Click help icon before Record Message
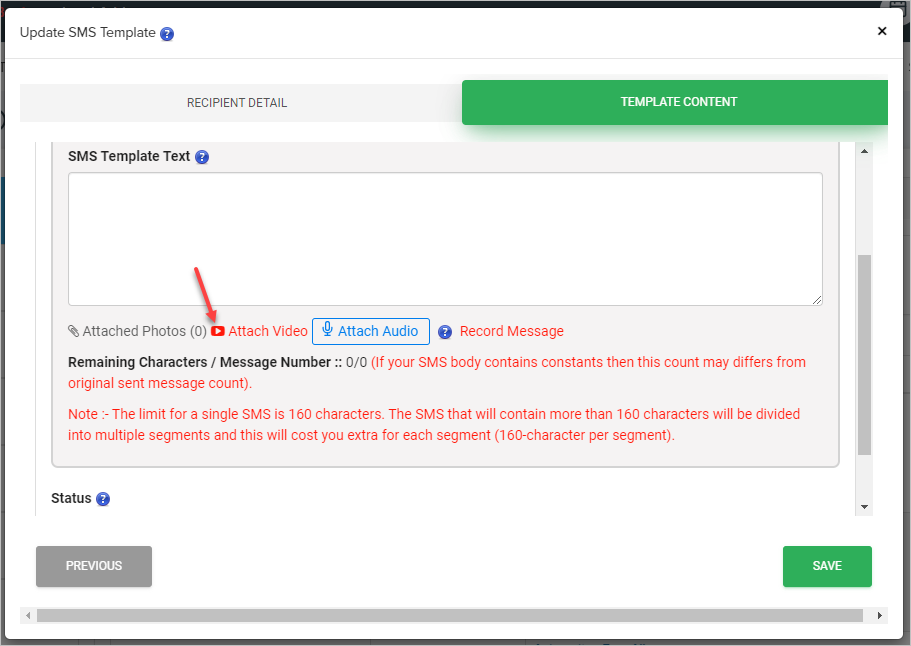Screen dimensions: 911x646 tap(445, 332)
